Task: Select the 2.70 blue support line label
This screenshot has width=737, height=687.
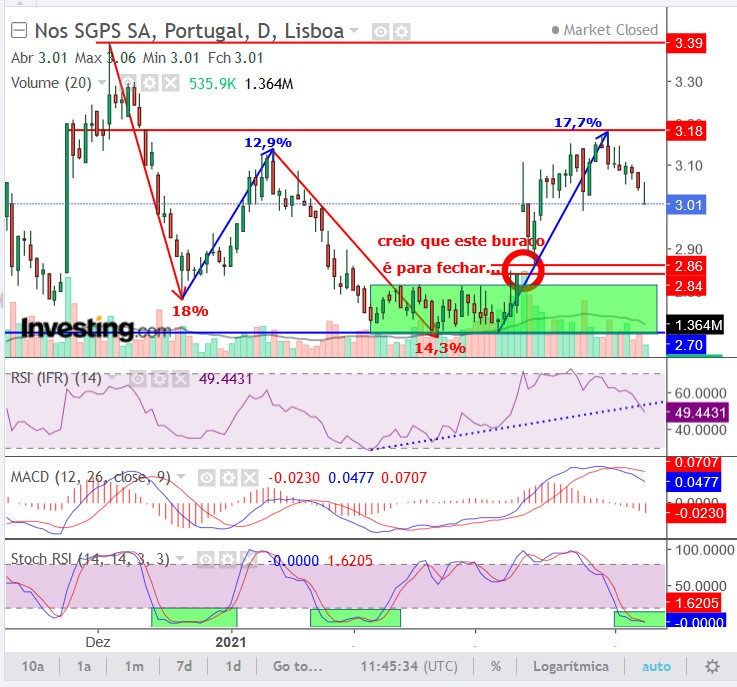Action: tap(686, 345)
